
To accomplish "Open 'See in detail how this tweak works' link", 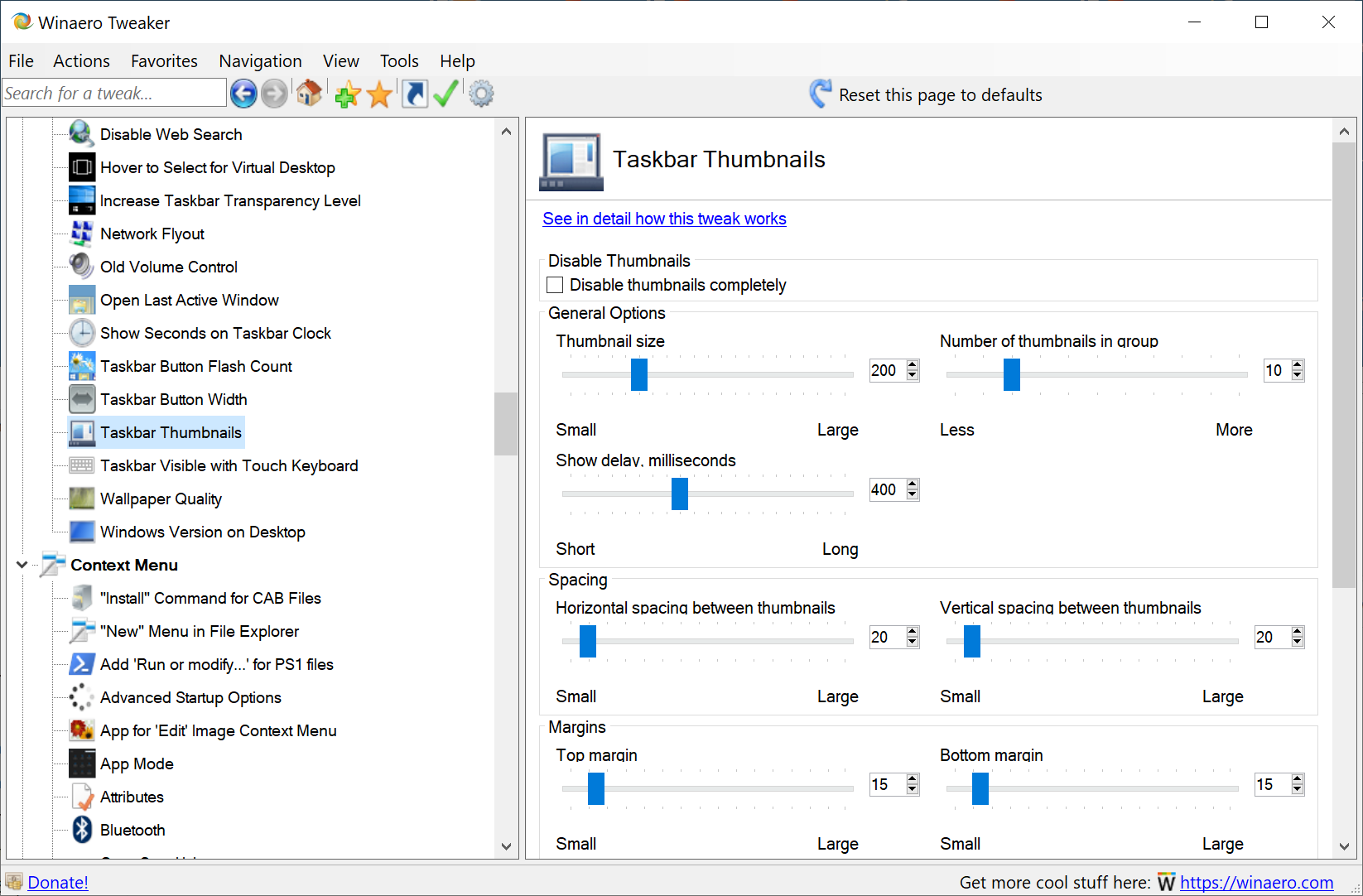I will [664, 219].
